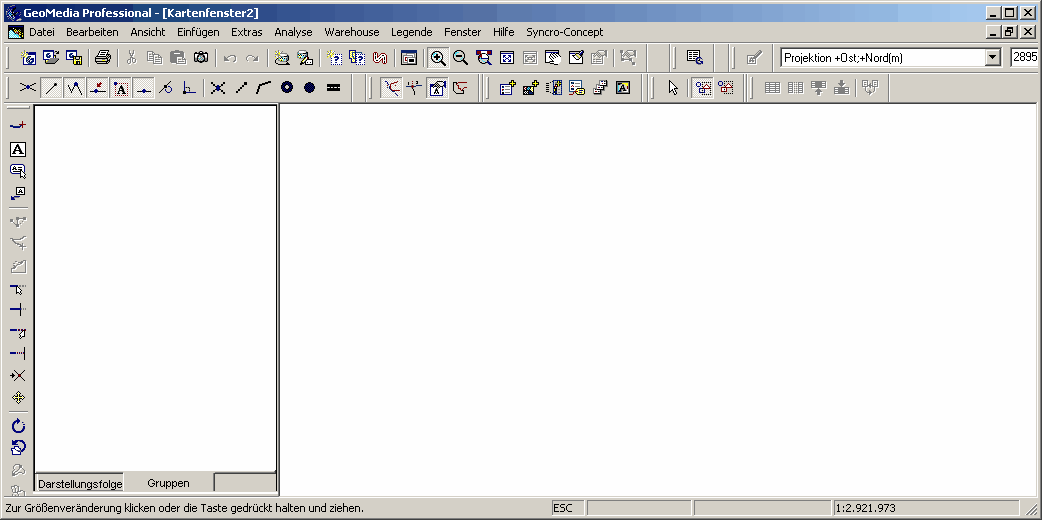This screenshot has height=520, width=1042.
Task: Open the Legende menu
Action: [411, 32]
